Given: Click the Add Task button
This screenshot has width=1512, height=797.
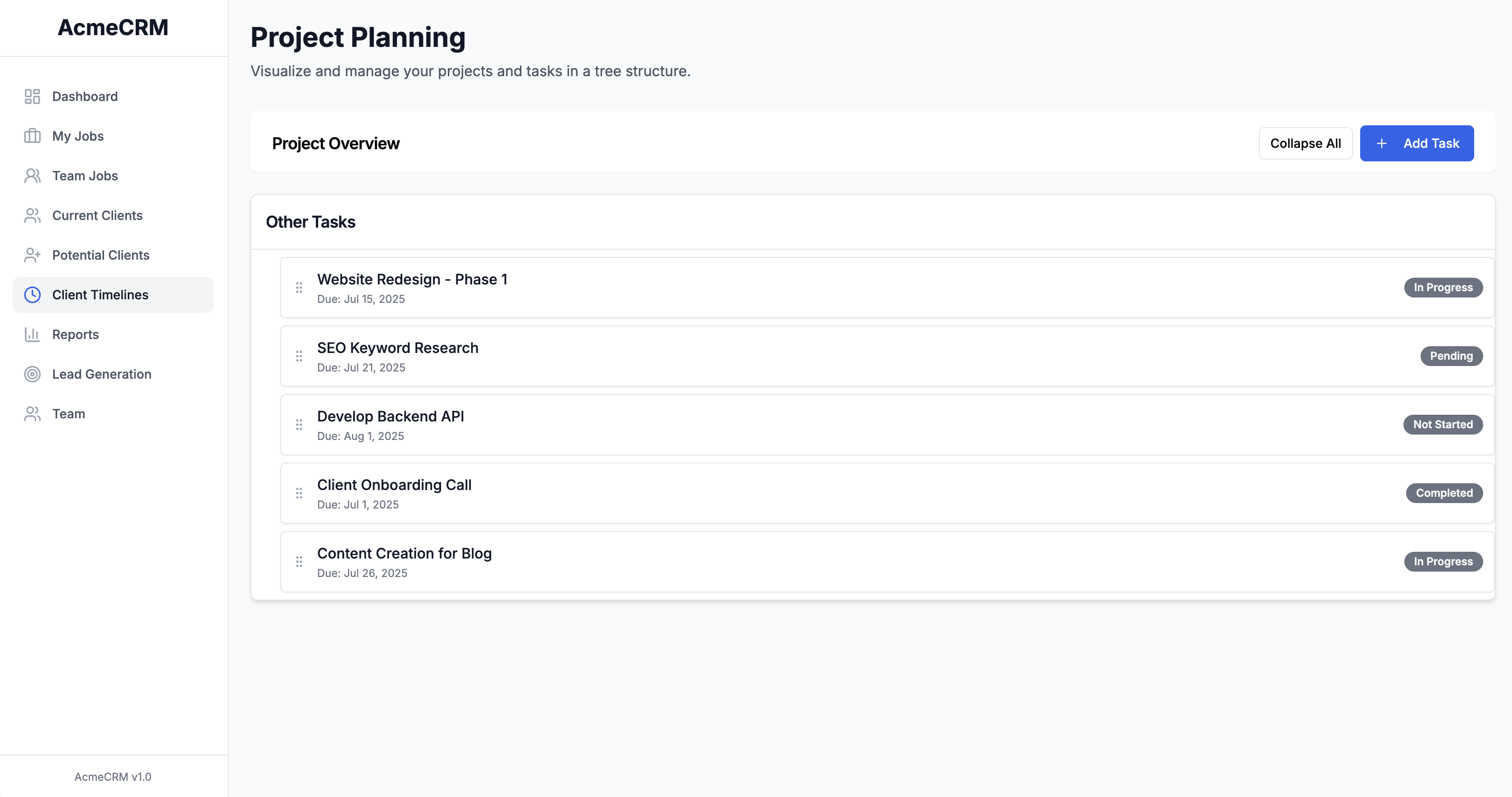Looking at the screenshot, I should click(1416, 143).
